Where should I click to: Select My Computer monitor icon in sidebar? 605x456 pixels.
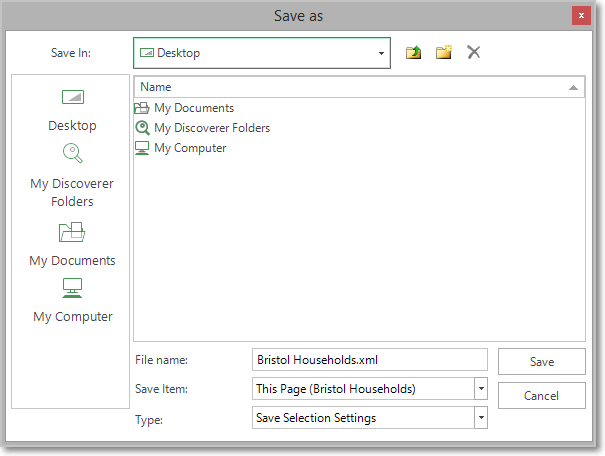coord(72,288)
